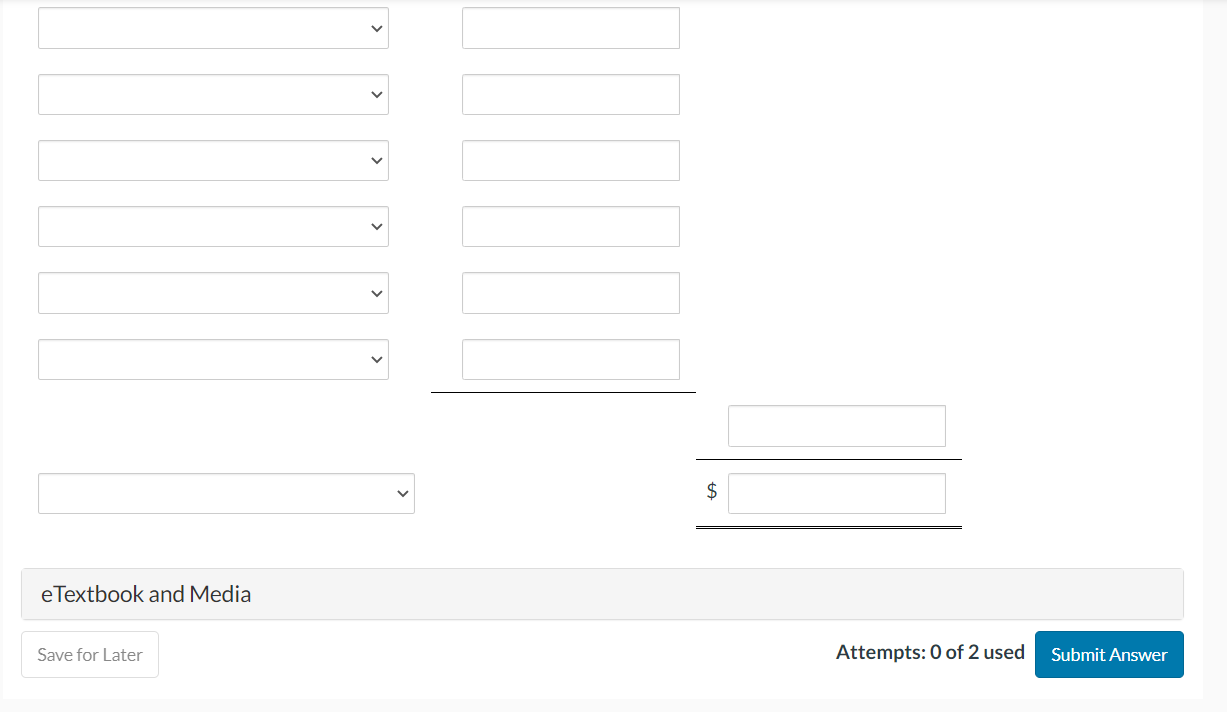Image resolution: width=1227 pixels, height=712 pixels.
Task: Select the fourth amount field
Action: [570, 226]
